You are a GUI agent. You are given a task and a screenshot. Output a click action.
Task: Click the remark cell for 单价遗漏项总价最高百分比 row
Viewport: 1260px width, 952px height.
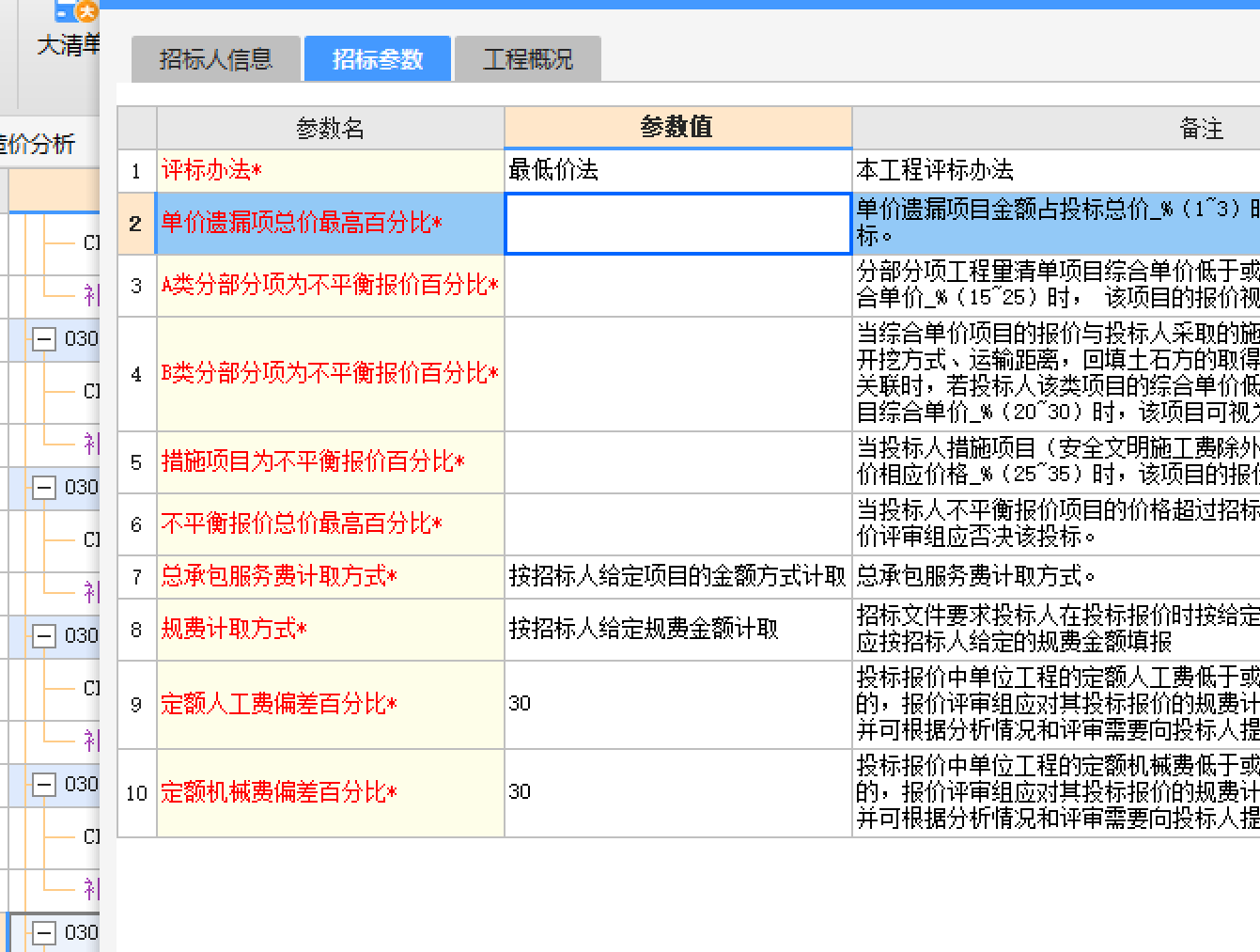coord(1056,224)
